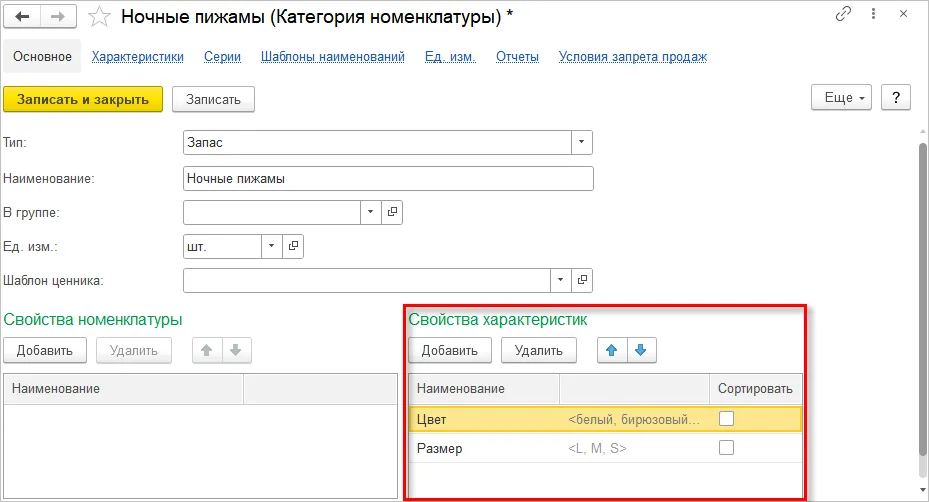Open the three-dot options menu in title bar
Screen dimensions: 929x502
873,14
